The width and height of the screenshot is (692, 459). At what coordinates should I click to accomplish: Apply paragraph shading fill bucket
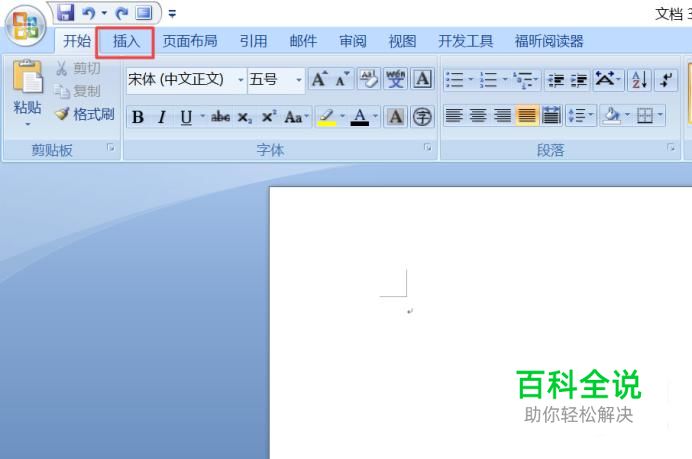(612, 116)
